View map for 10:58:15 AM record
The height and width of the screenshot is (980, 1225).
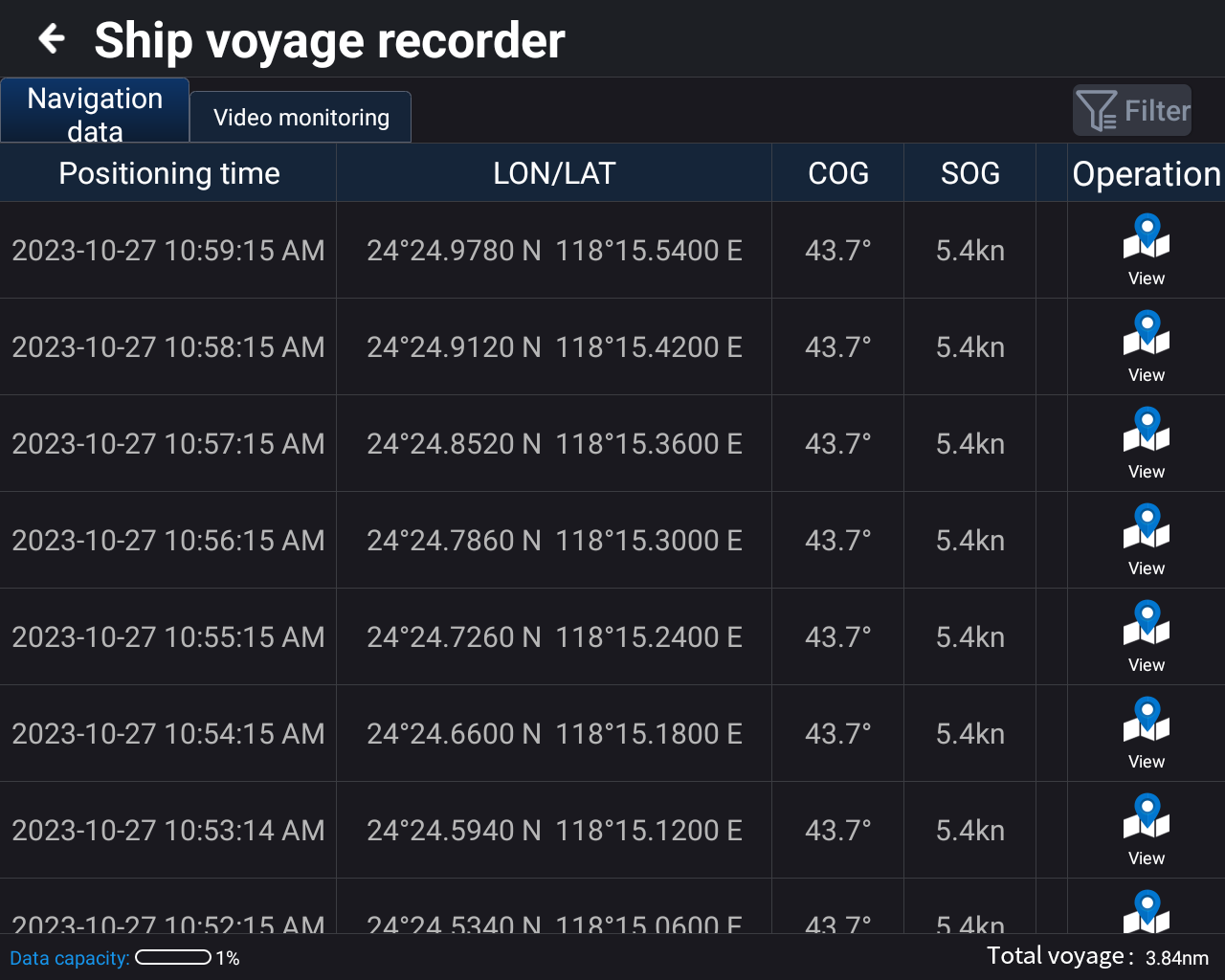click(1147, 347)
